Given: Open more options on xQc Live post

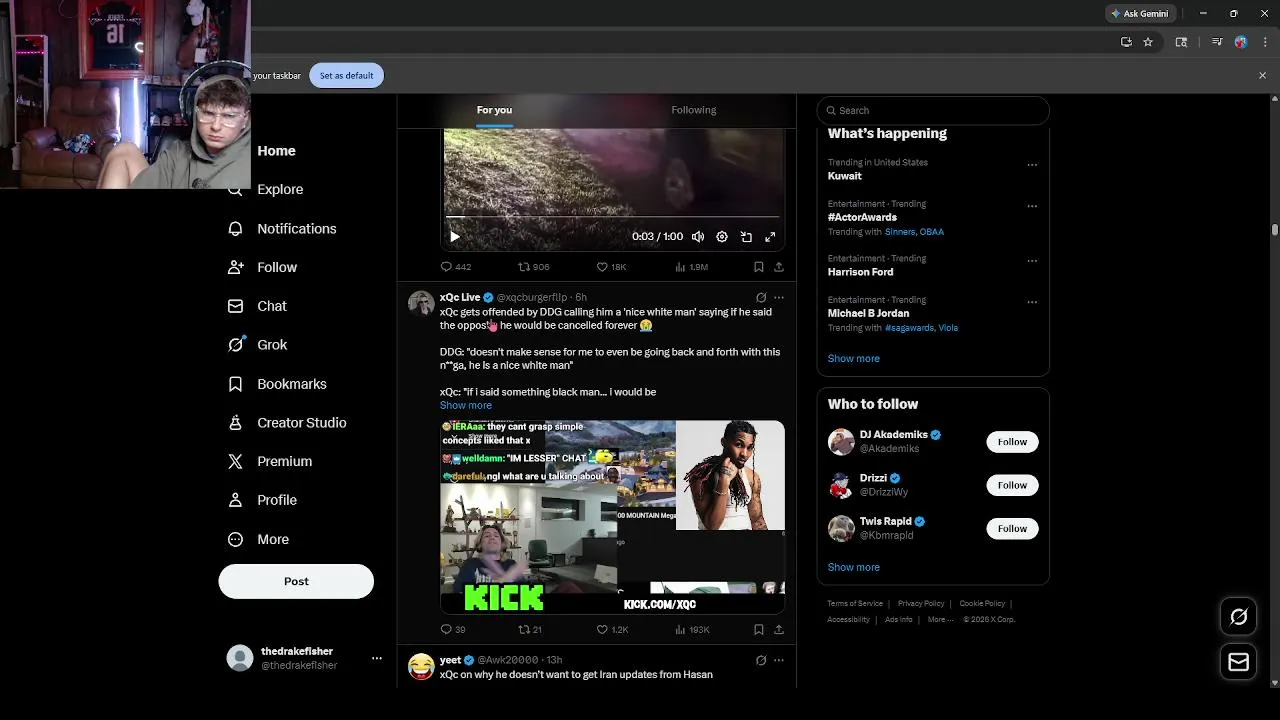Looking at the screenshot, I should [x=779, y=298].
